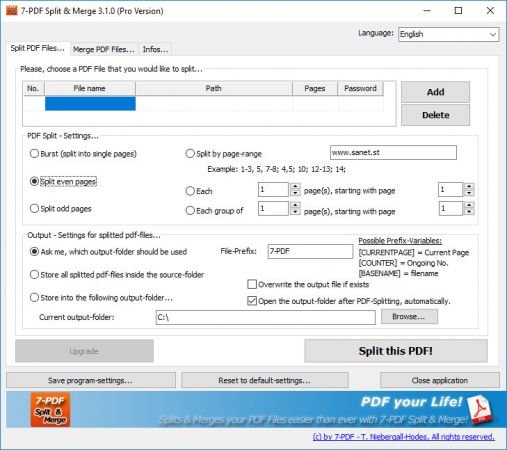The image size is (507, 450).
Task: Click the Each pages number field
Action: pyautogui.click(x=273, y=190)
